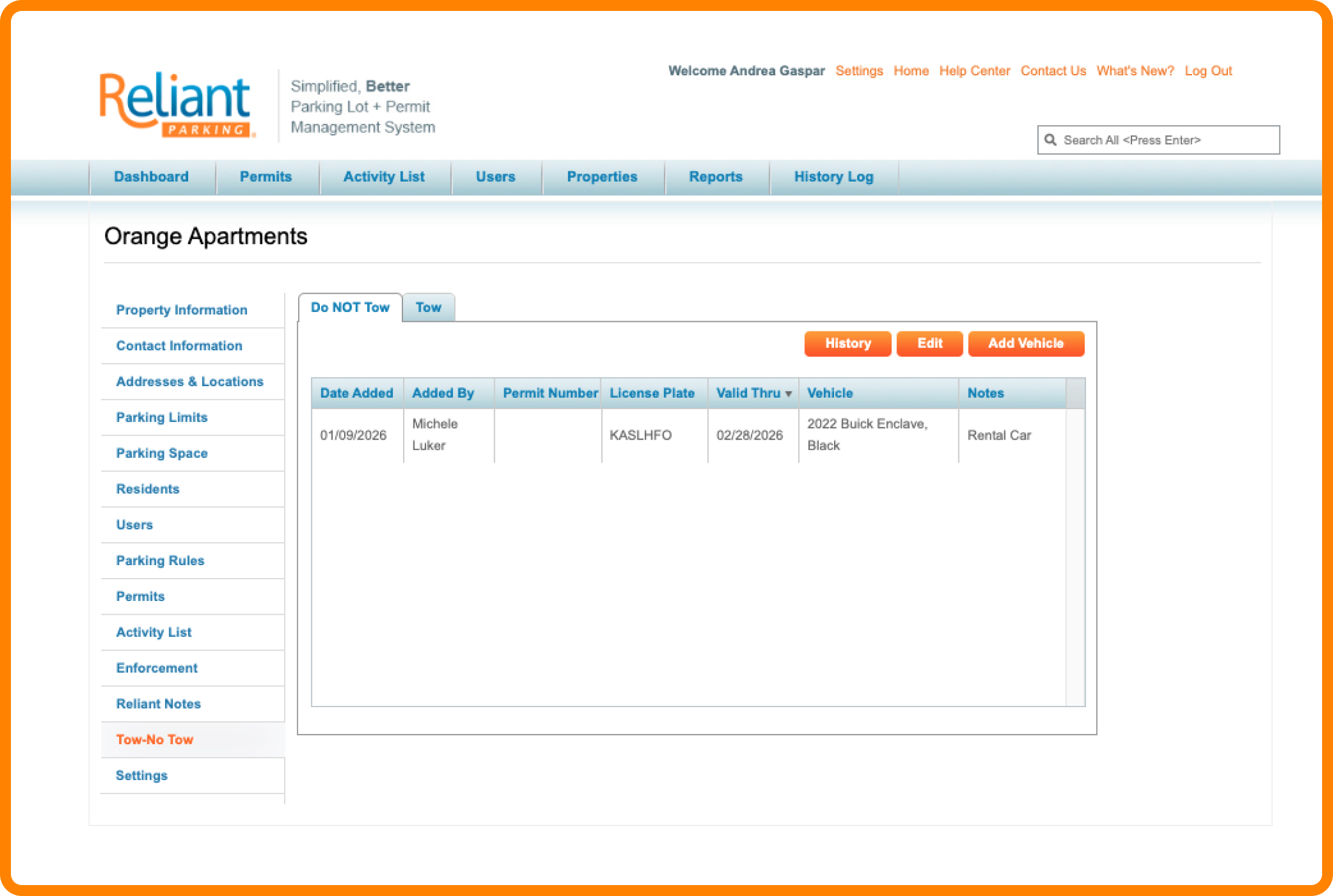
Task: Open History Log in the navigation bar
Action: coord(833,177)
